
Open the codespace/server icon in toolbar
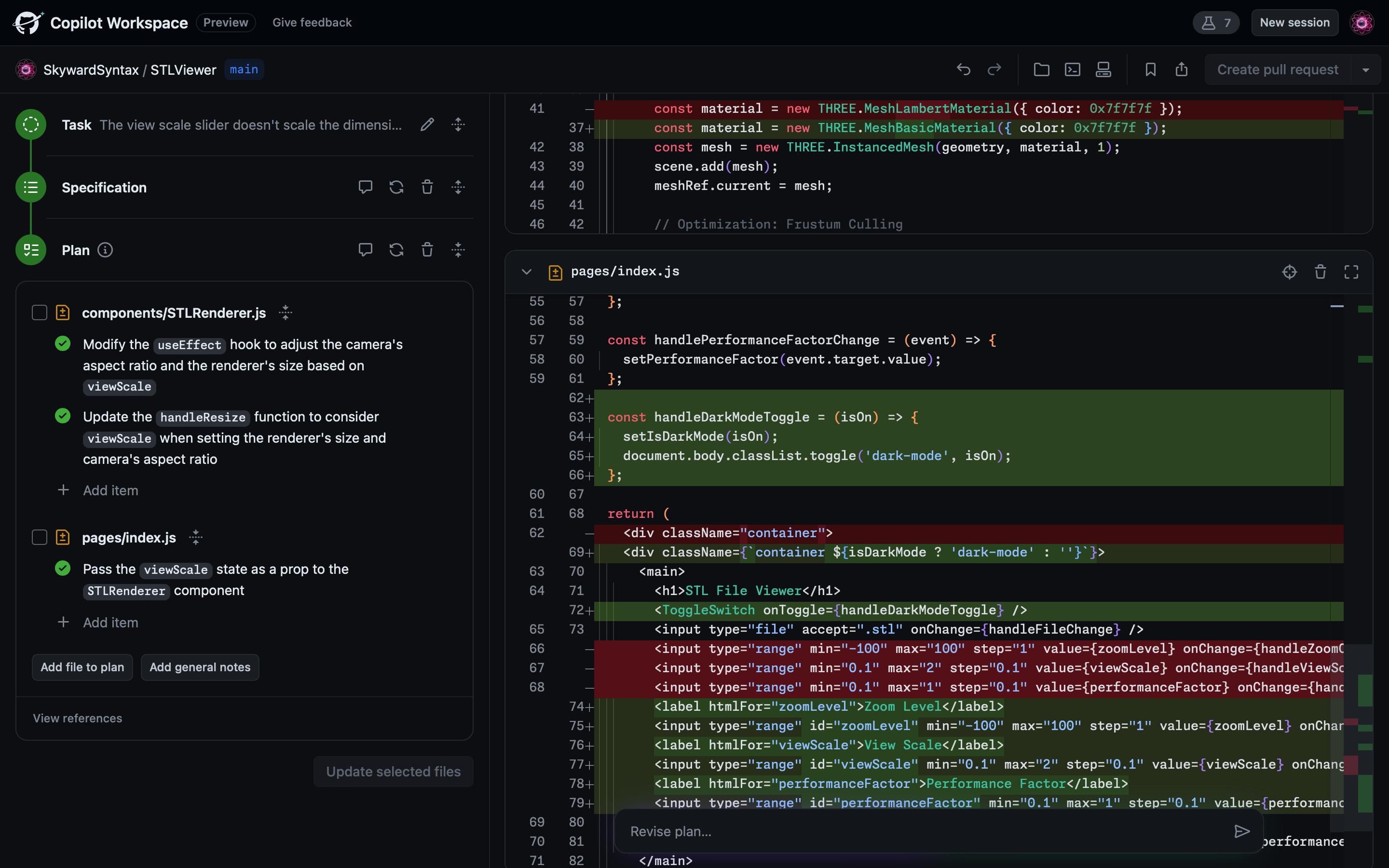(1103, 69)
